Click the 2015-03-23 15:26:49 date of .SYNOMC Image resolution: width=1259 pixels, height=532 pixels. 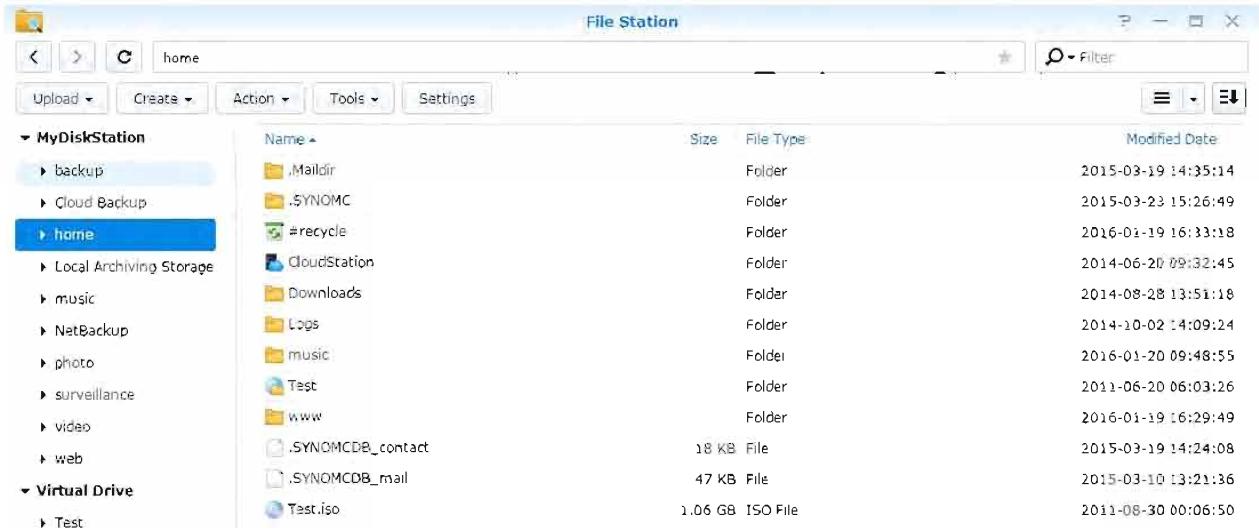coord(1157,201)
